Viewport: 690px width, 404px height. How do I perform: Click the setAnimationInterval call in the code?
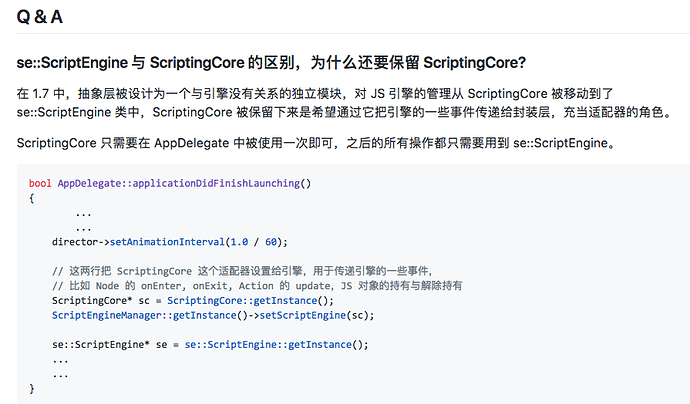(x=173, y=242)
